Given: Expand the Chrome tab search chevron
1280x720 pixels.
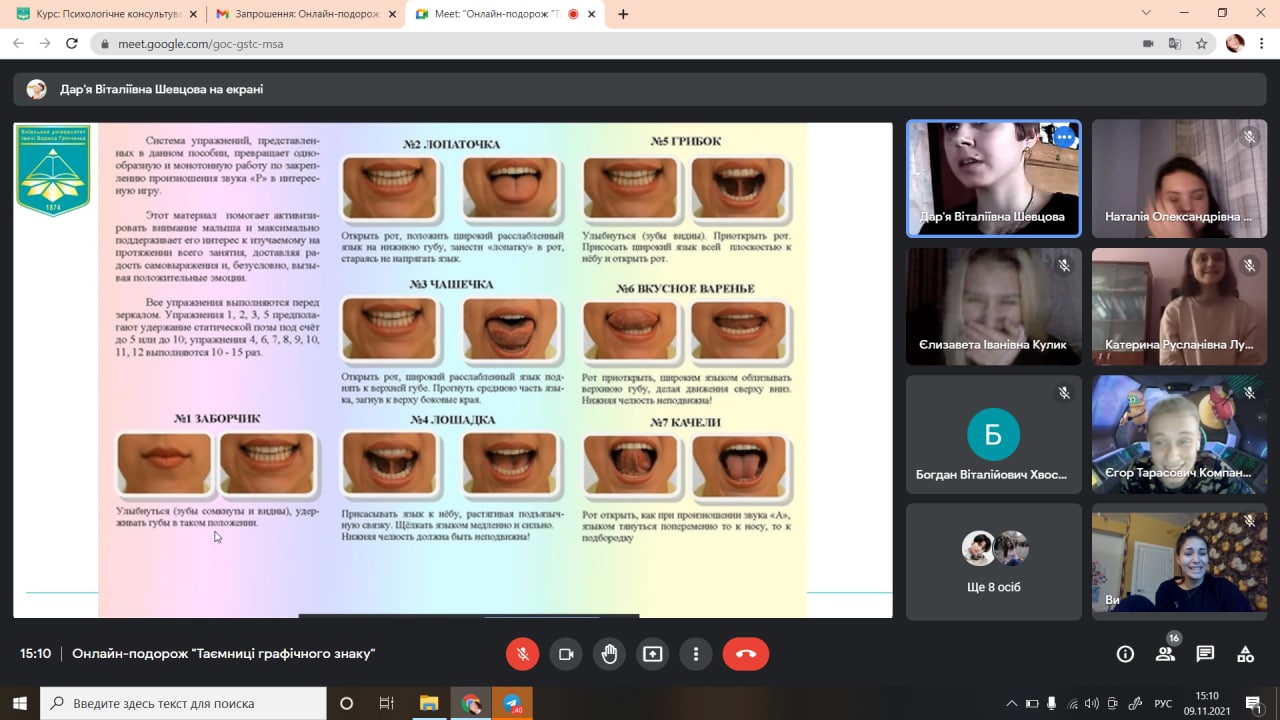Looking at the screenshot, I should (1146, 13).
